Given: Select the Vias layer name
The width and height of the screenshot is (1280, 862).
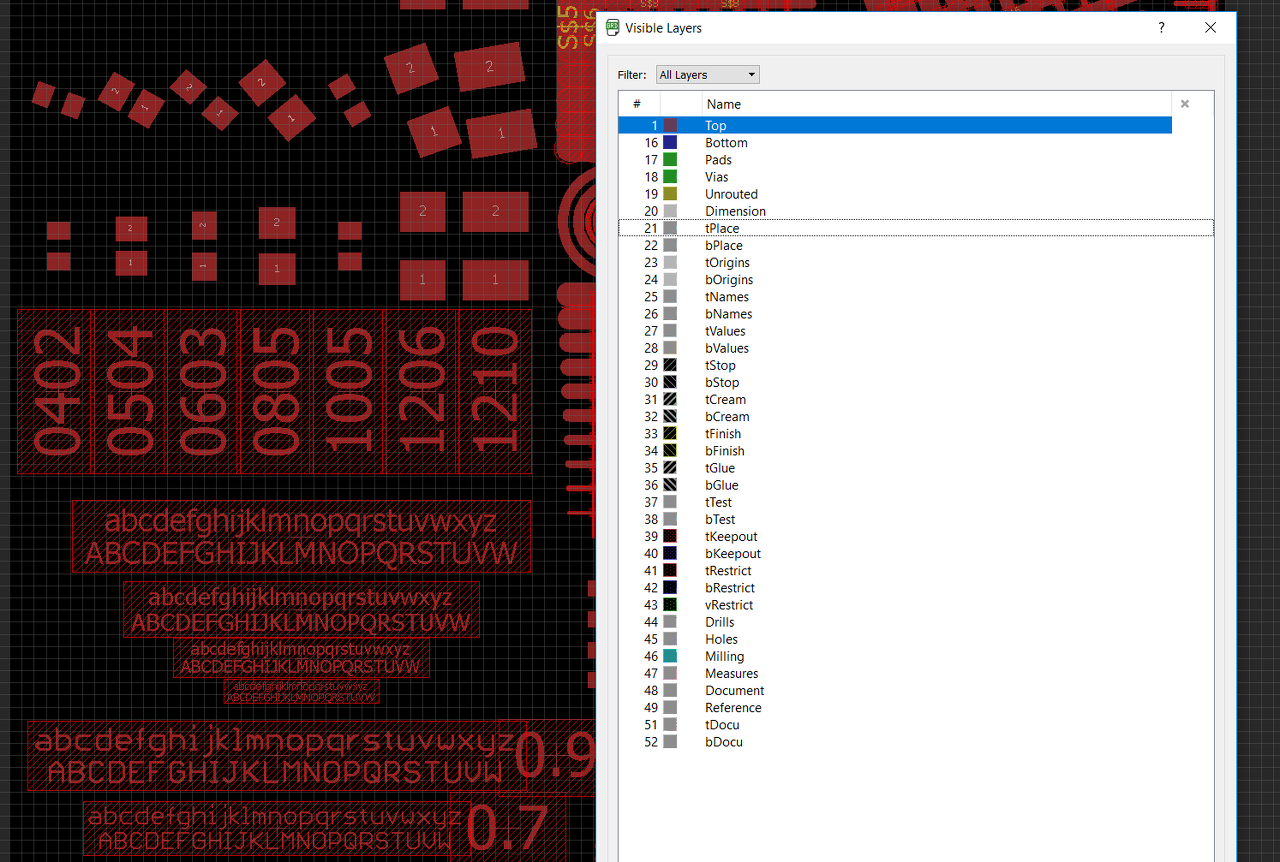Looking at the screenshot, I should click(x=716, y=177).
